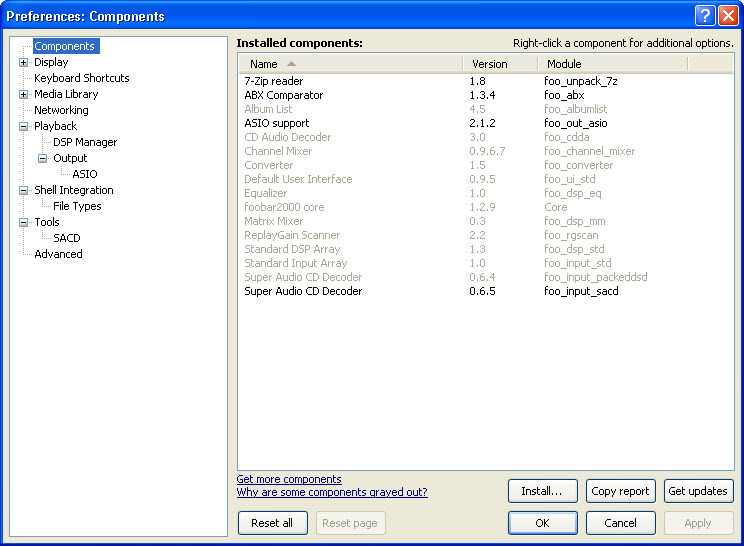This screenshot has height=546, width=744.
Task: Select the Output page
Action: 70,158
